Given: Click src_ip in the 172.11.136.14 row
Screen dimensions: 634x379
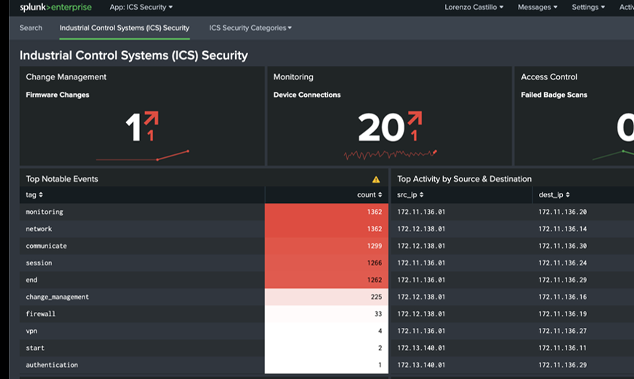Looking at the screenshot, I should (421, 229).
